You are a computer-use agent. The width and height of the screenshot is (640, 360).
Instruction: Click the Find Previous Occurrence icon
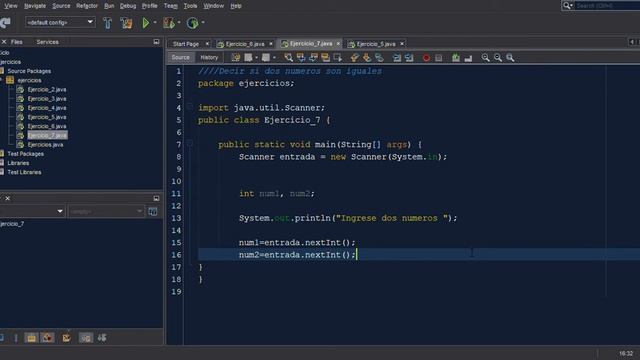[301, 58]
